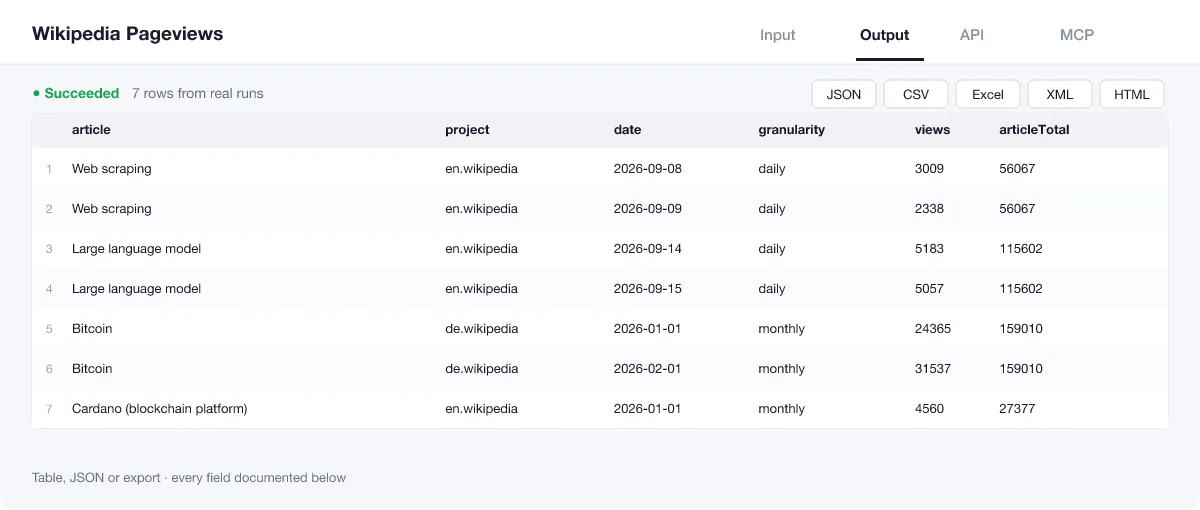Click the date 2026-09-08

tap(648, 169)
